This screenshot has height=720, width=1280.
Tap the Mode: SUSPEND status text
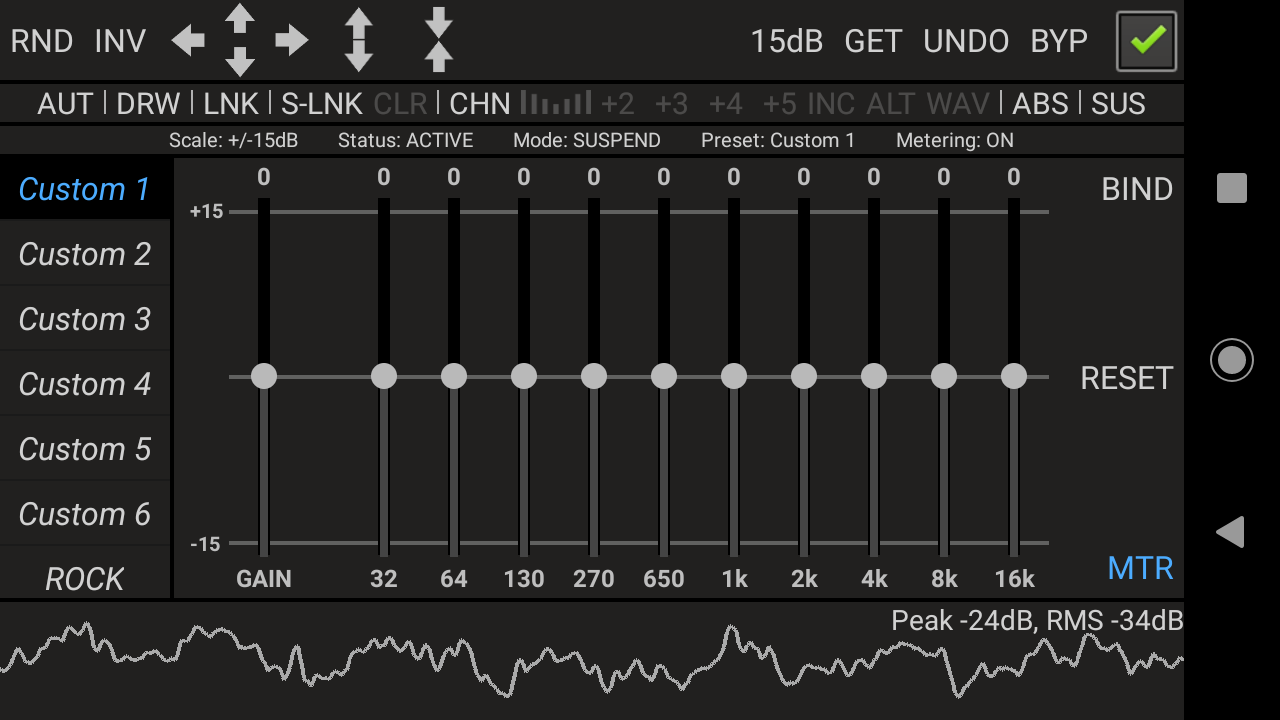pos(587,140)
